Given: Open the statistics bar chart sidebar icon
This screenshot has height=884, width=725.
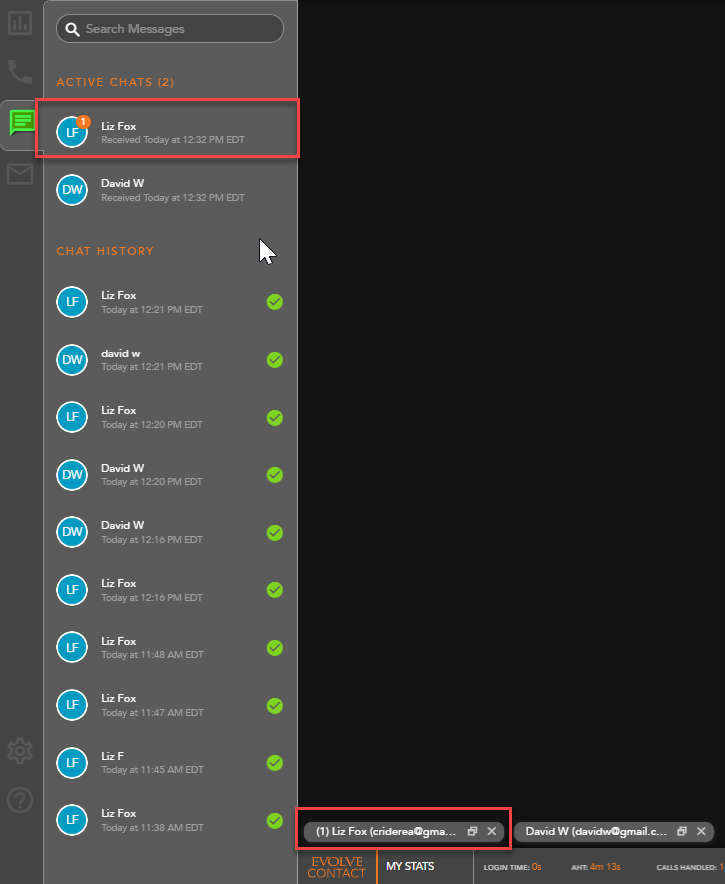Looking at the screenshot, I should tap(20, 23).
